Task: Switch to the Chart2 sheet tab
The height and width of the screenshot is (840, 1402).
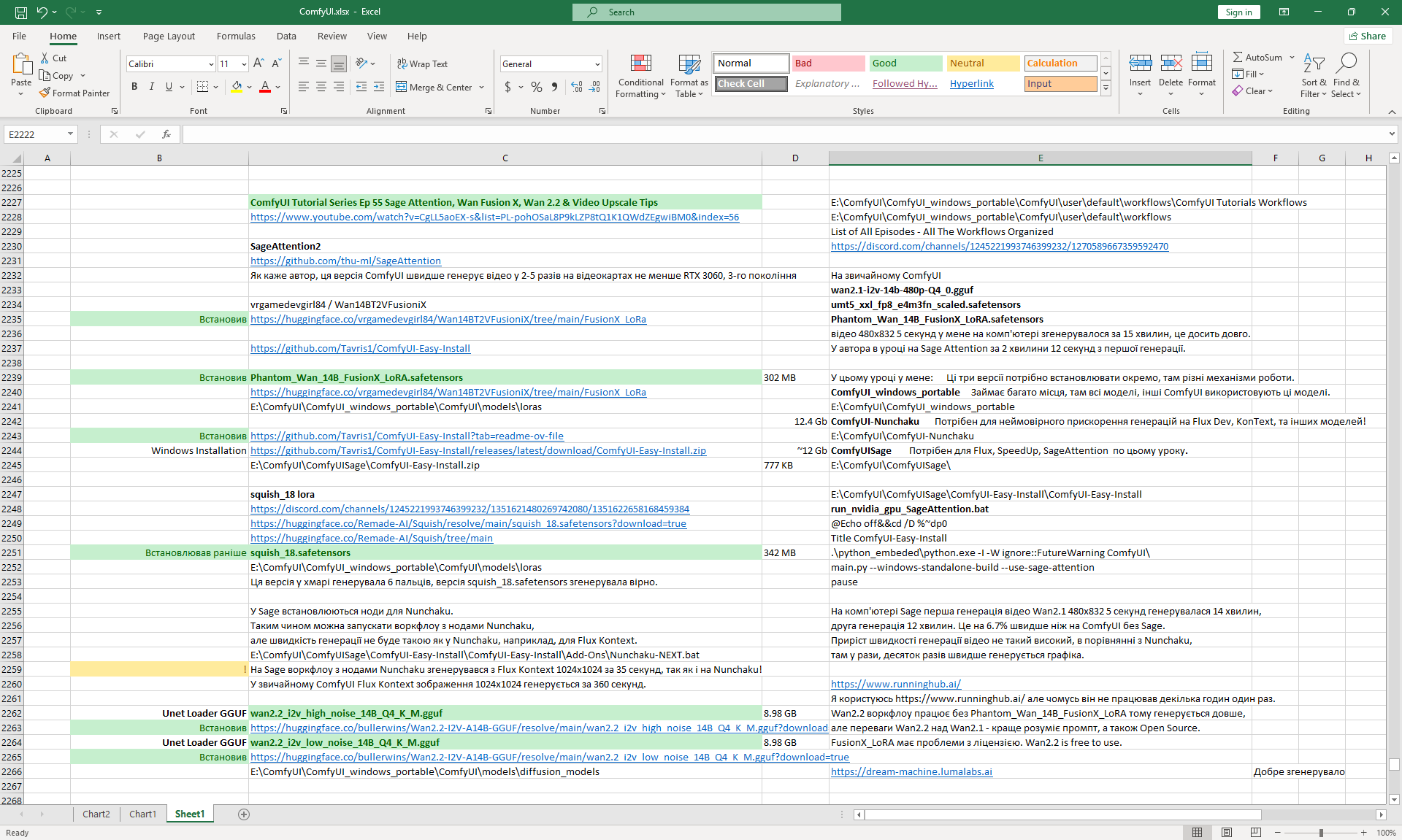Action: [x=96, y=814]
